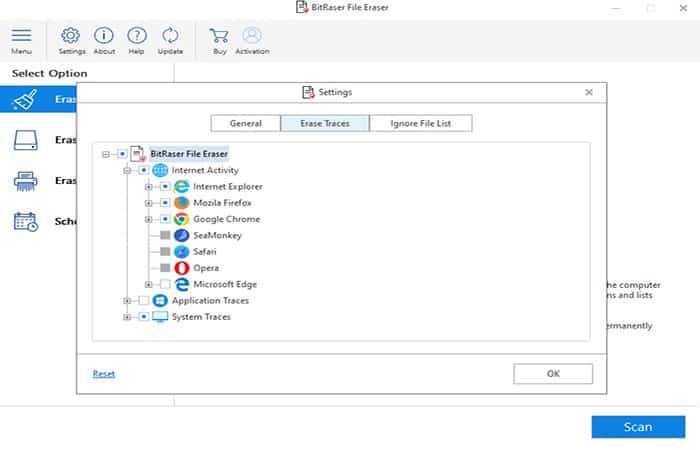Select the Google Chrome label
700x450 pixels.
pyautogui.click(x=226, y=219)
